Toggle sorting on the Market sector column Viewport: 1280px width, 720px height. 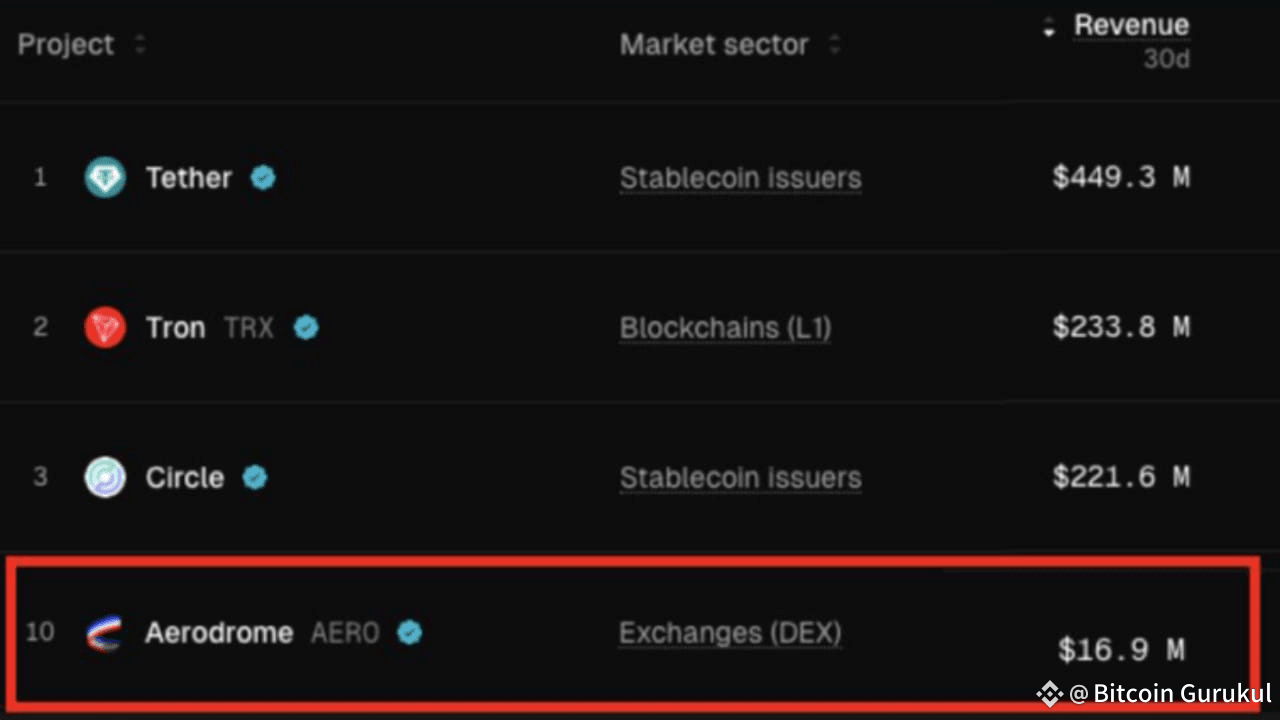click(x=836, y=45)
